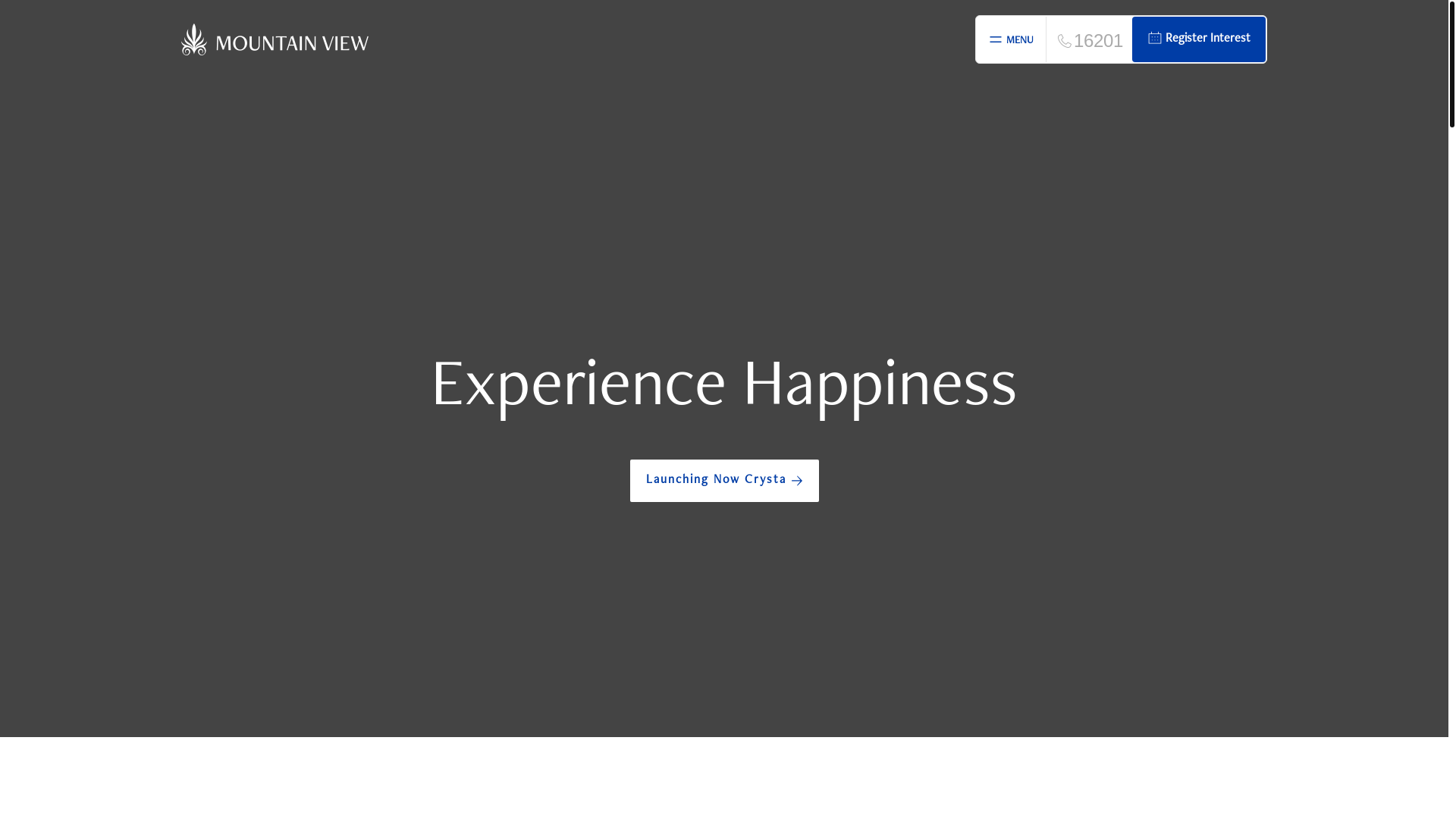
Task: Open the Mountain View logo home link
Action: [275, 39]
